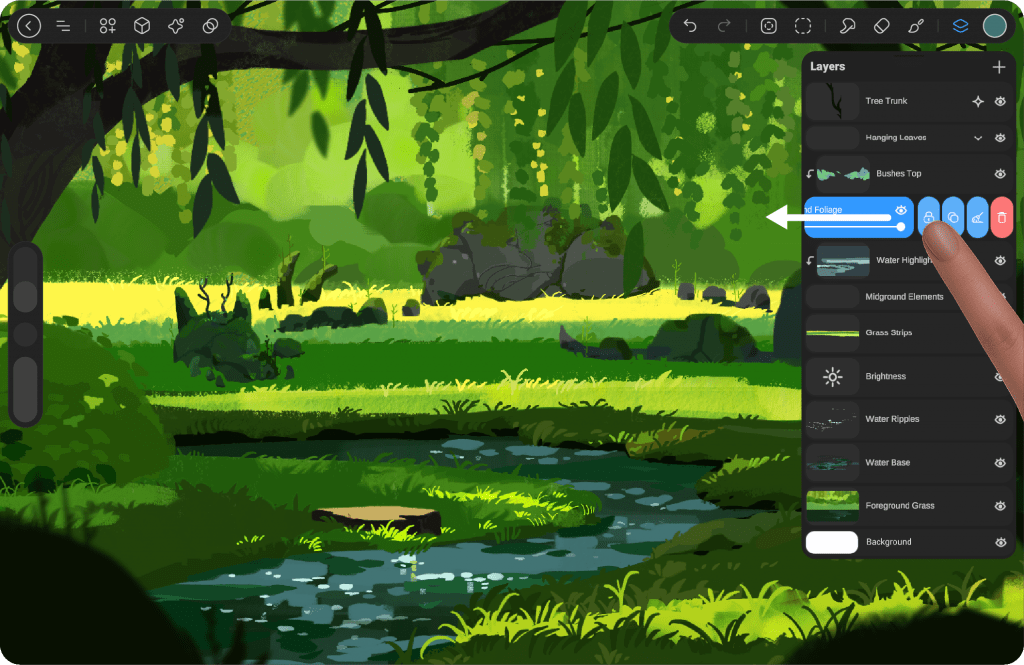Viewport: 1024px width, 665px height.
Task: Tap the back arrow in top-left toolbar
Action: [29, 27]
